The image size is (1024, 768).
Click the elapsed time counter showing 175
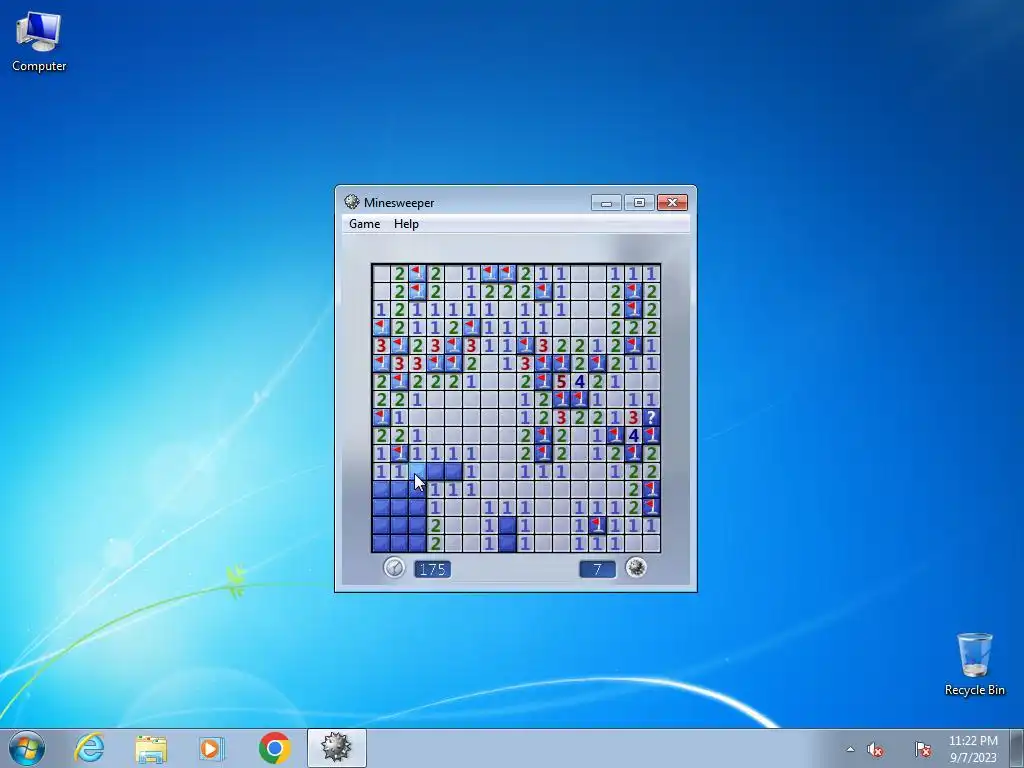click(432, 569)
